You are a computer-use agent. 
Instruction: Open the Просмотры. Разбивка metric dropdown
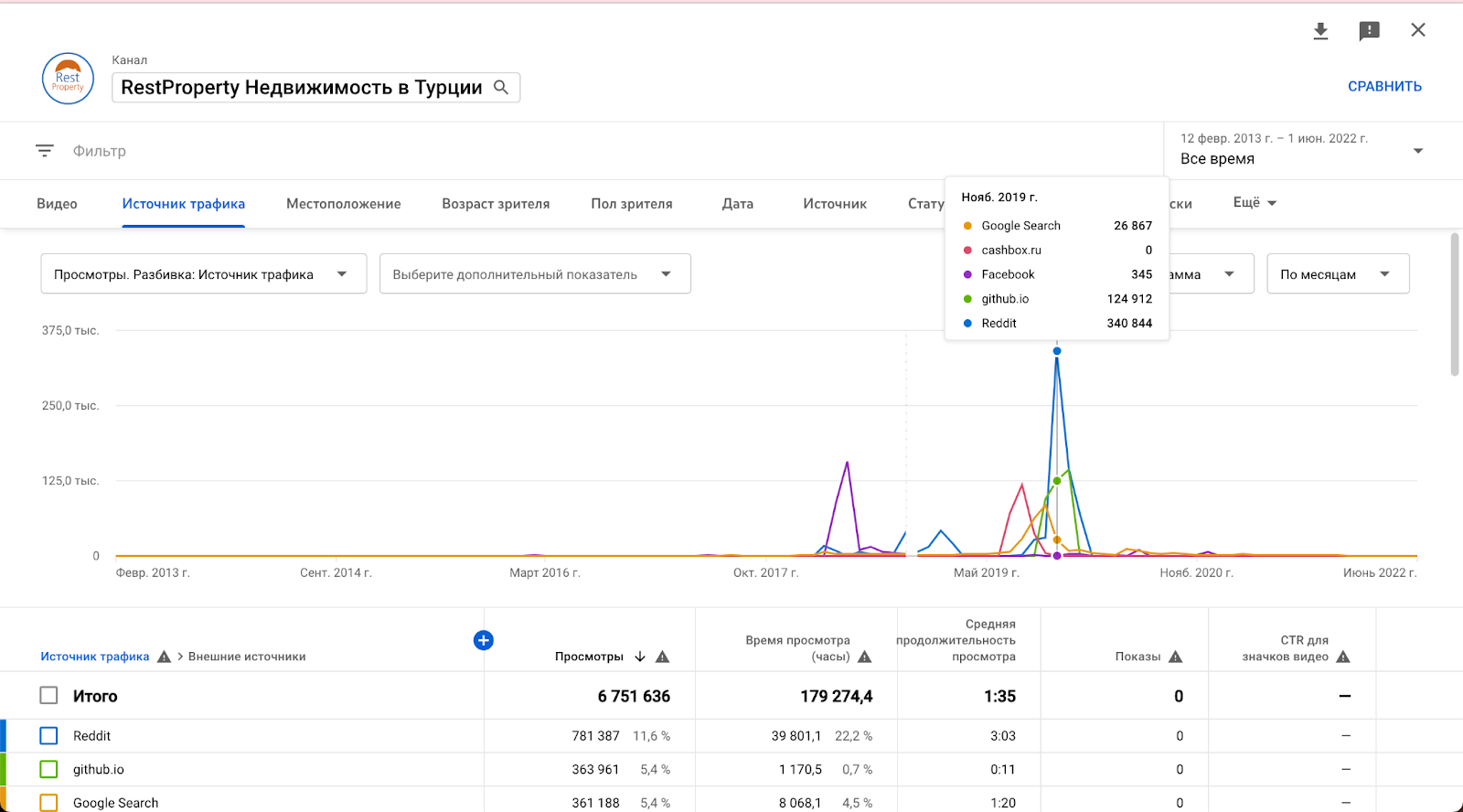(204, 273)
